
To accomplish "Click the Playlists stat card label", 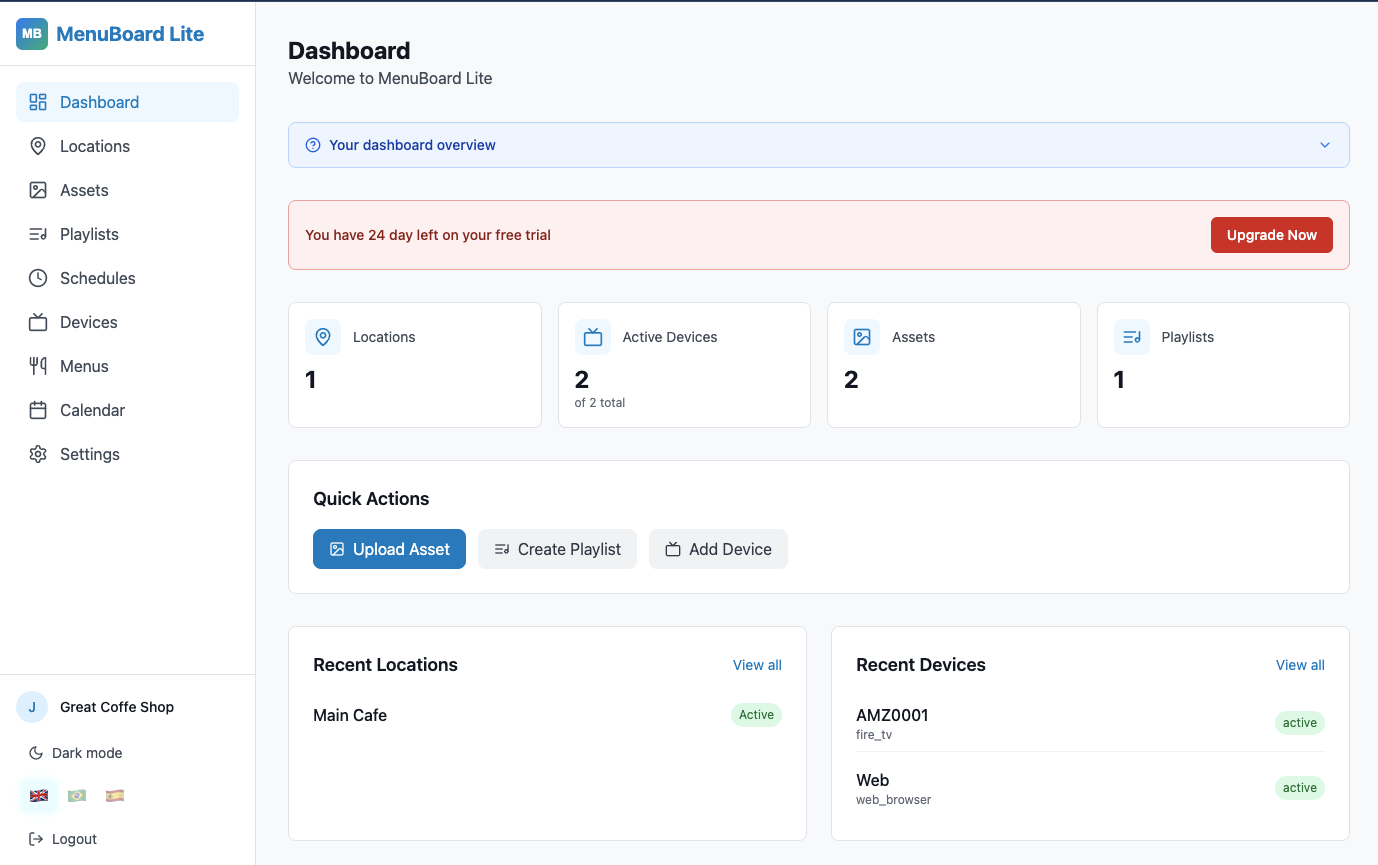I will click(x=1188, y=337).
